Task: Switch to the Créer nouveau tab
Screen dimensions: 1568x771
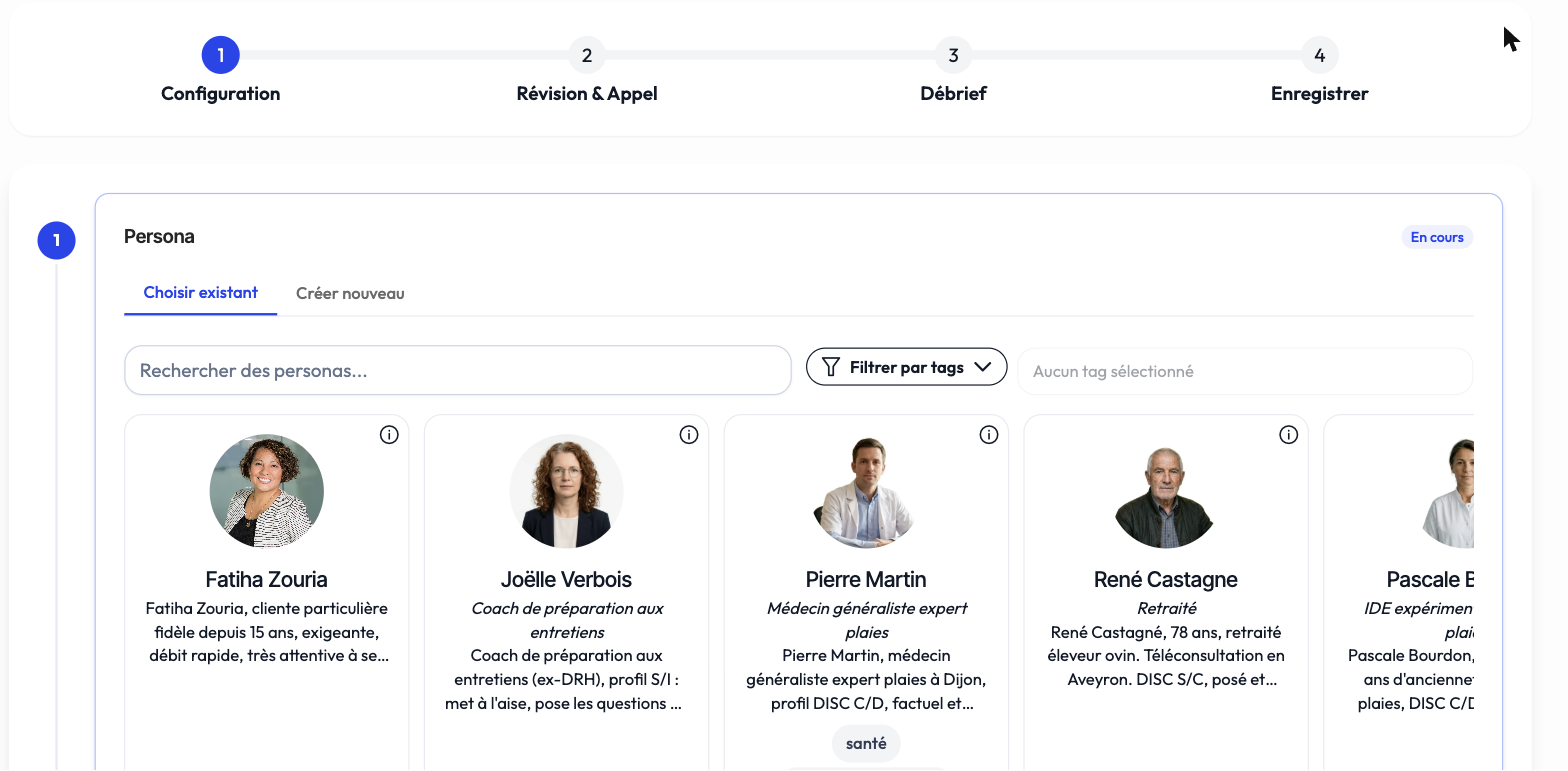Action: pyautogui.click(x=350, y=294)
